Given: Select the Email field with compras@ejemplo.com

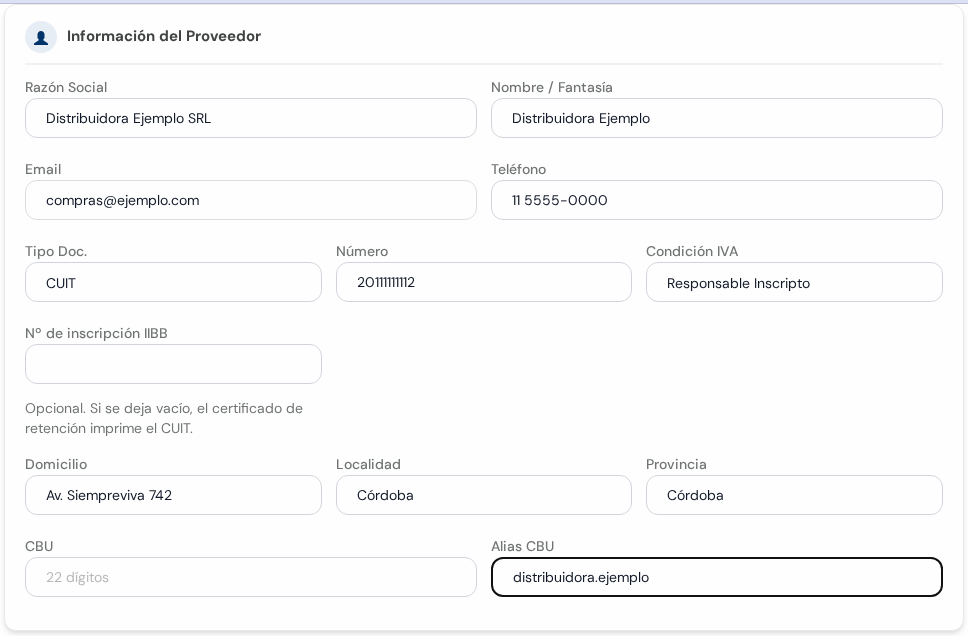Looking at the screenshot, I should (x=251, y=200).
